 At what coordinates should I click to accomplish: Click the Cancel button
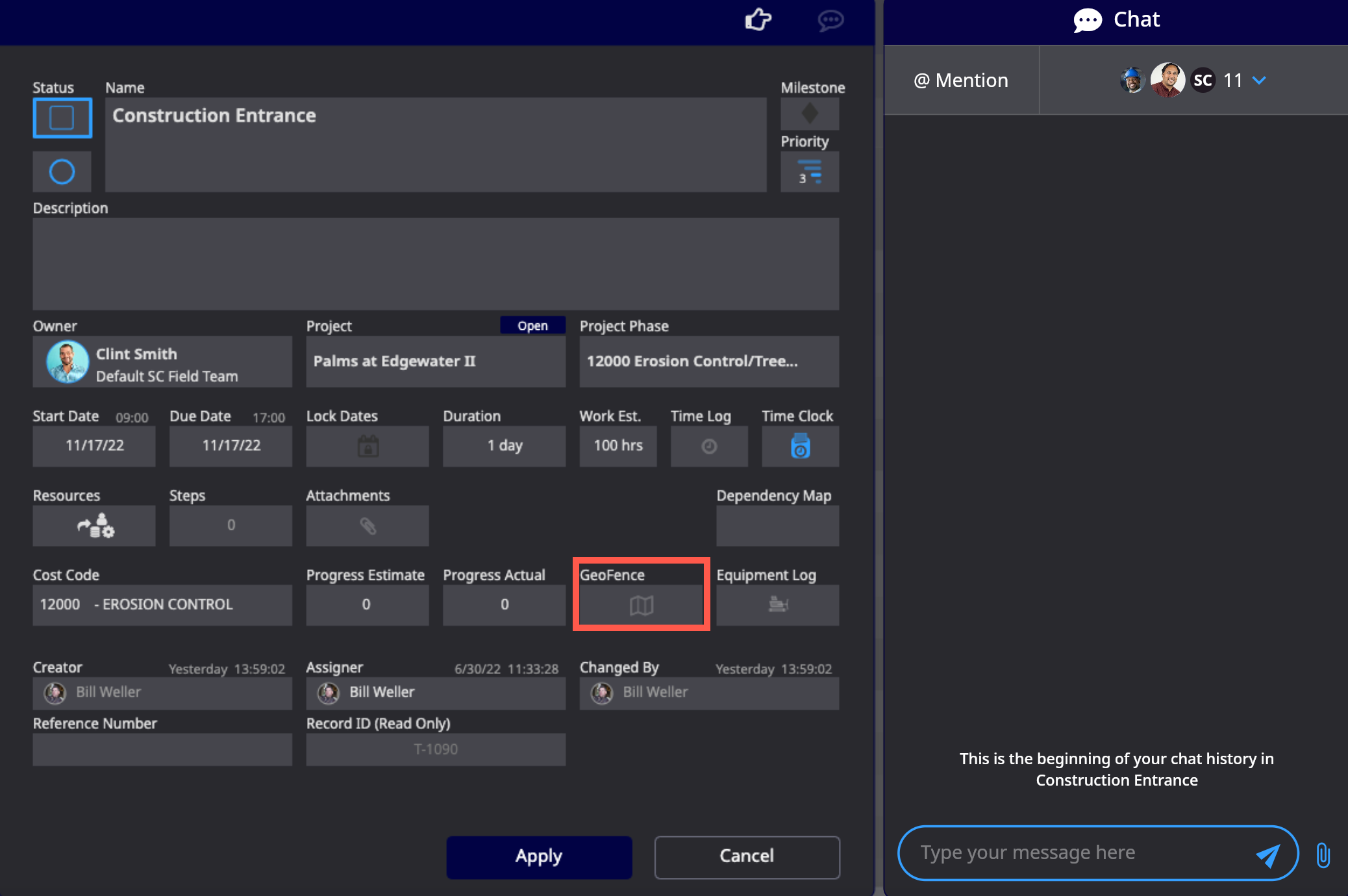(747, 856)
